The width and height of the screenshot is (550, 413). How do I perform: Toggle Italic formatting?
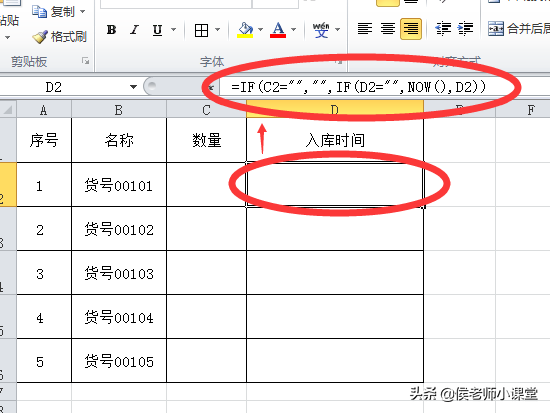pyautogui.click(x=134, y=30)
